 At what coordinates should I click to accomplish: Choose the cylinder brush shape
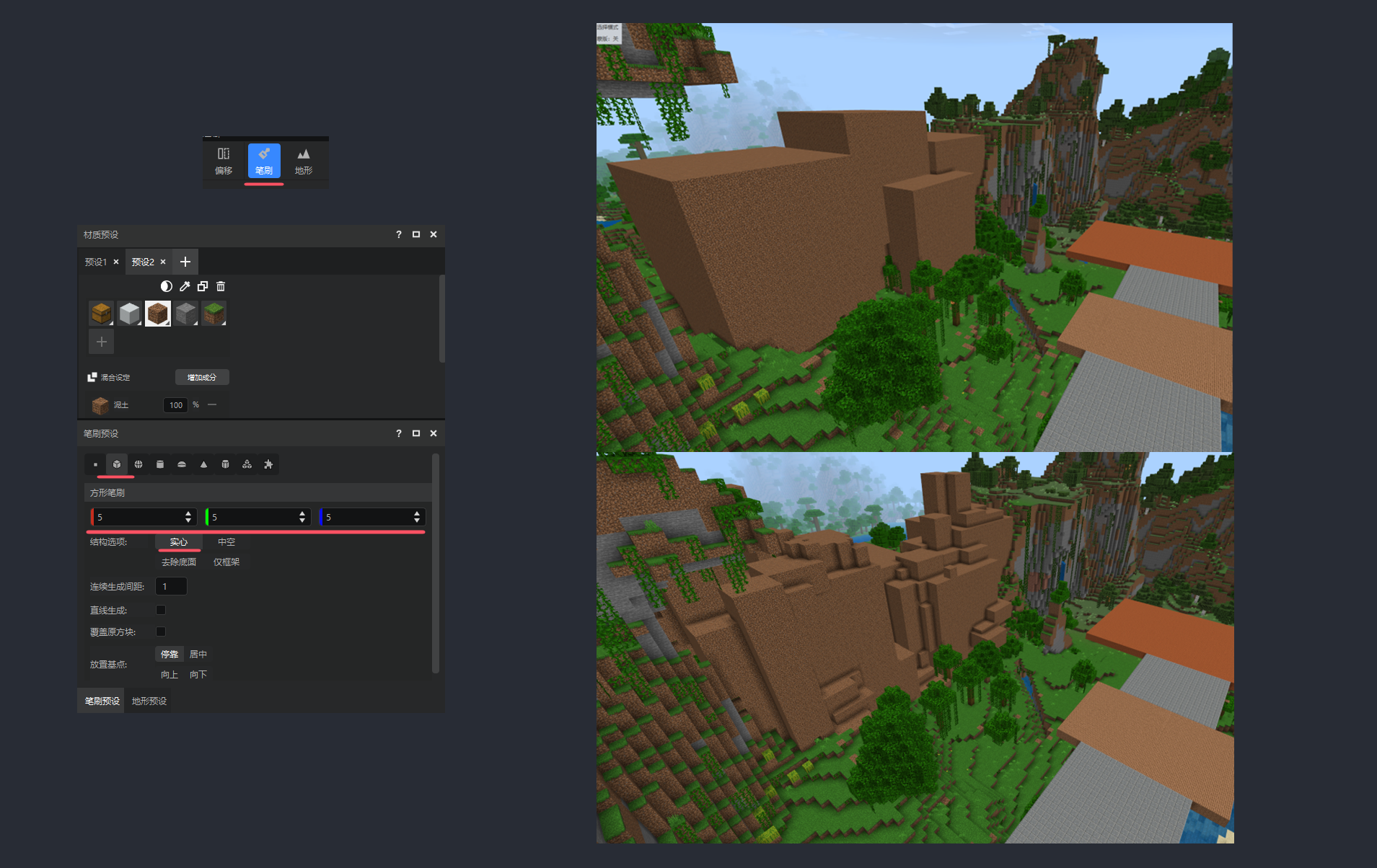(x=160, y=464)
